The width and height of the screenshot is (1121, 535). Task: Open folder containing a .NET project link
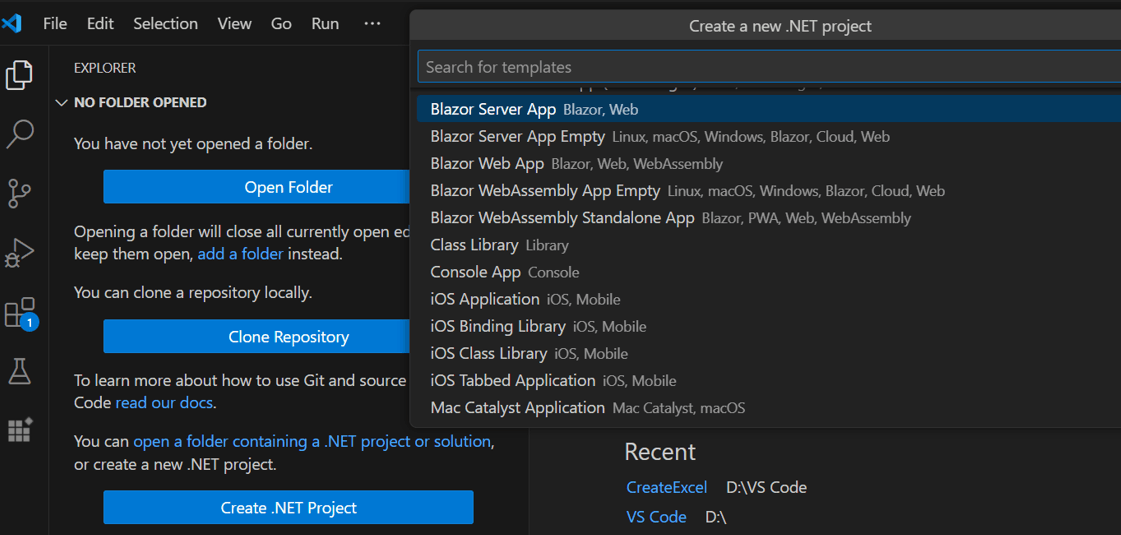point(312,441)
